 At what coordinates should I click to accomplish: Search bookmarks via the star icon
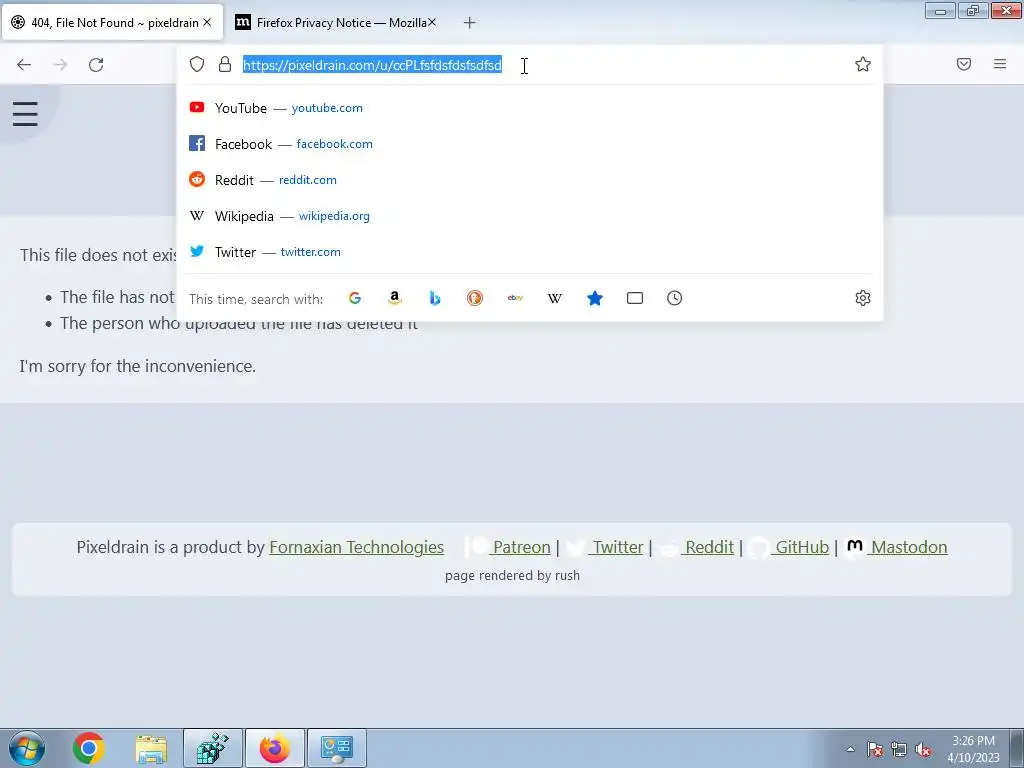tap(595, 298)
